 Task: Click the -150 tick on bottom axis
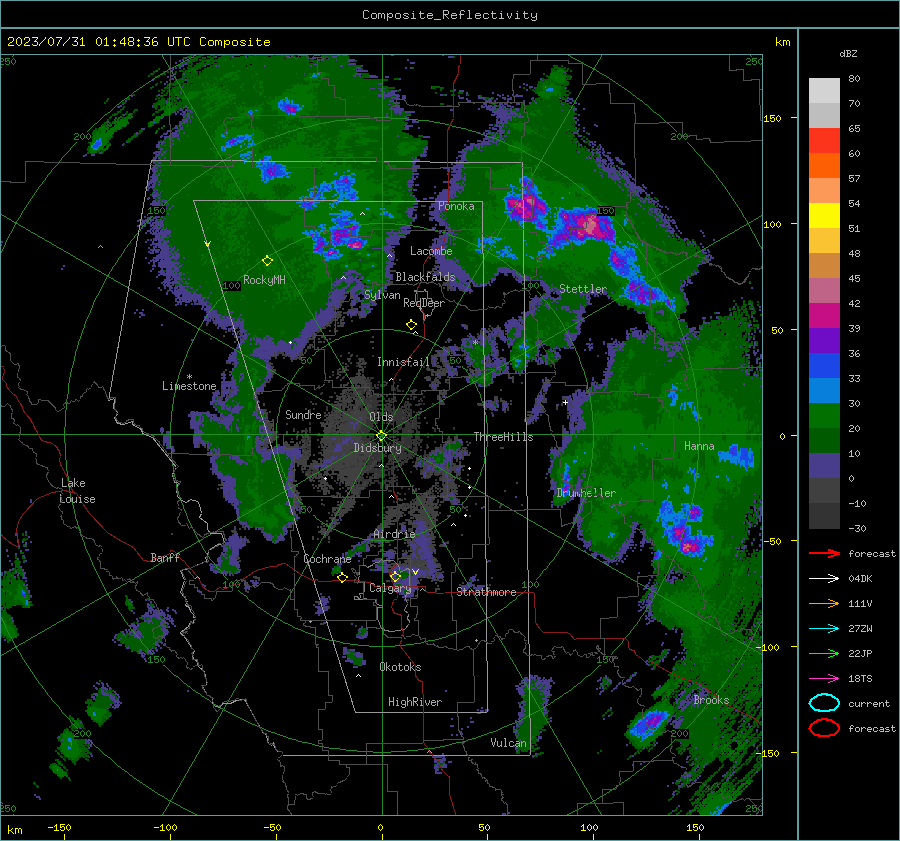59,827
